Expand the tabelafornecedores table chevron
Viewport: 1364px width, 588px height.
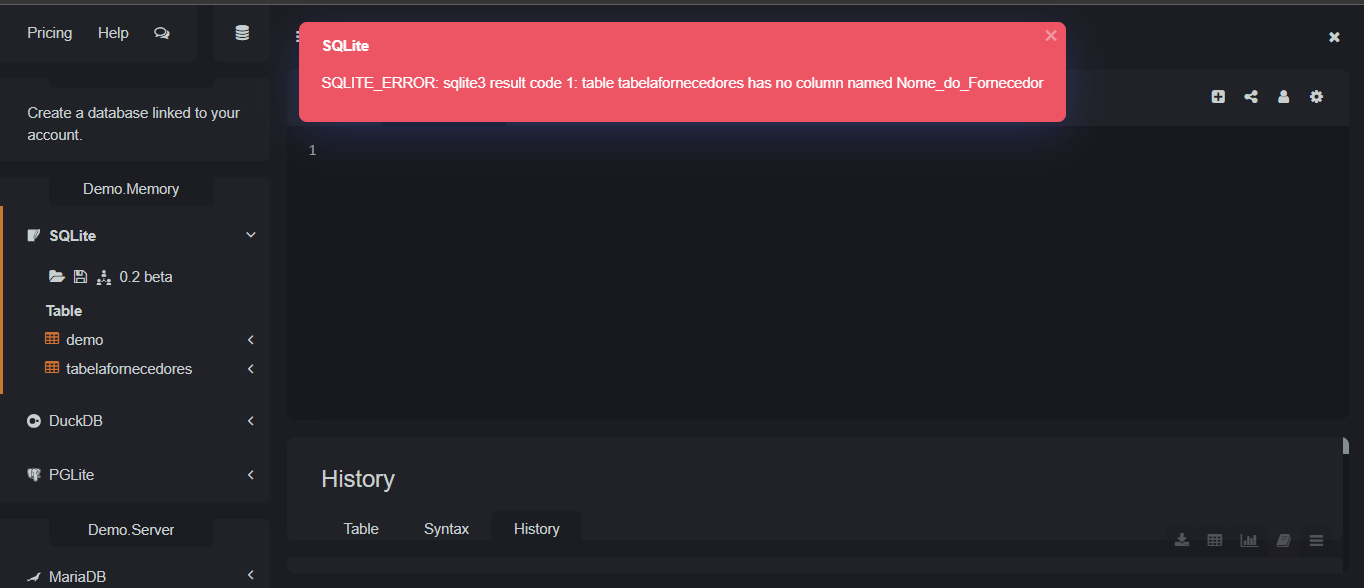[x=251, y=369]
